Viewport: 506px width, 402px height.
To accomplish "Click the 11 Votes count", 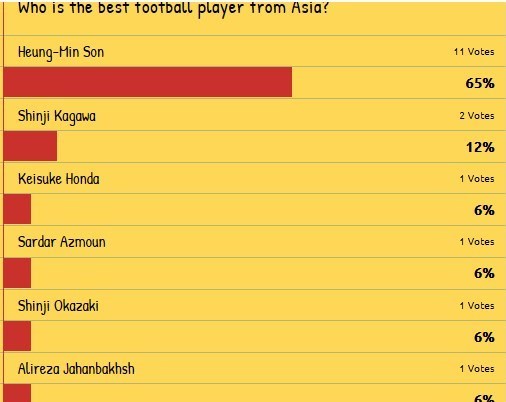I will pyautogui.click(x=474, y=52).
